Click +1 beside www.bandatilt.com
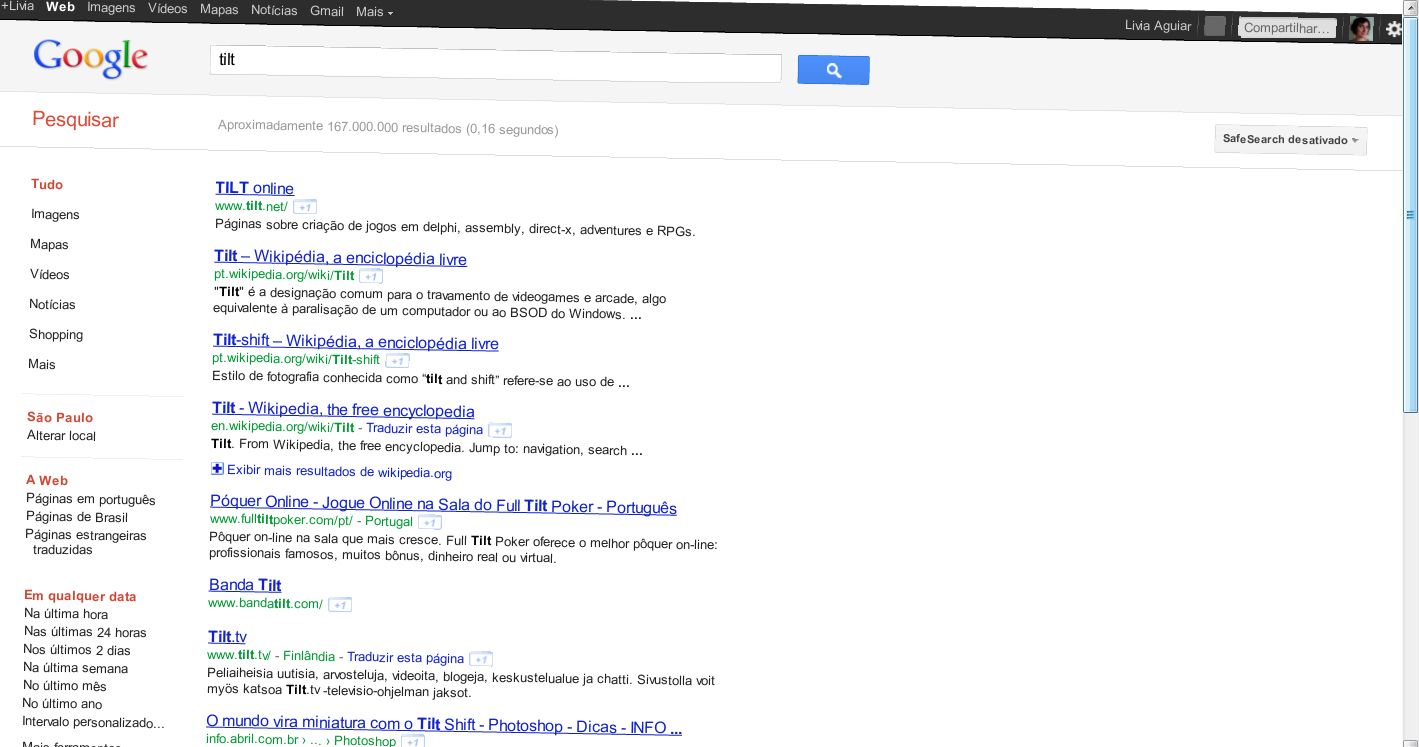The width and height of the screenshot is (1419, 747). tap(339, 604)
